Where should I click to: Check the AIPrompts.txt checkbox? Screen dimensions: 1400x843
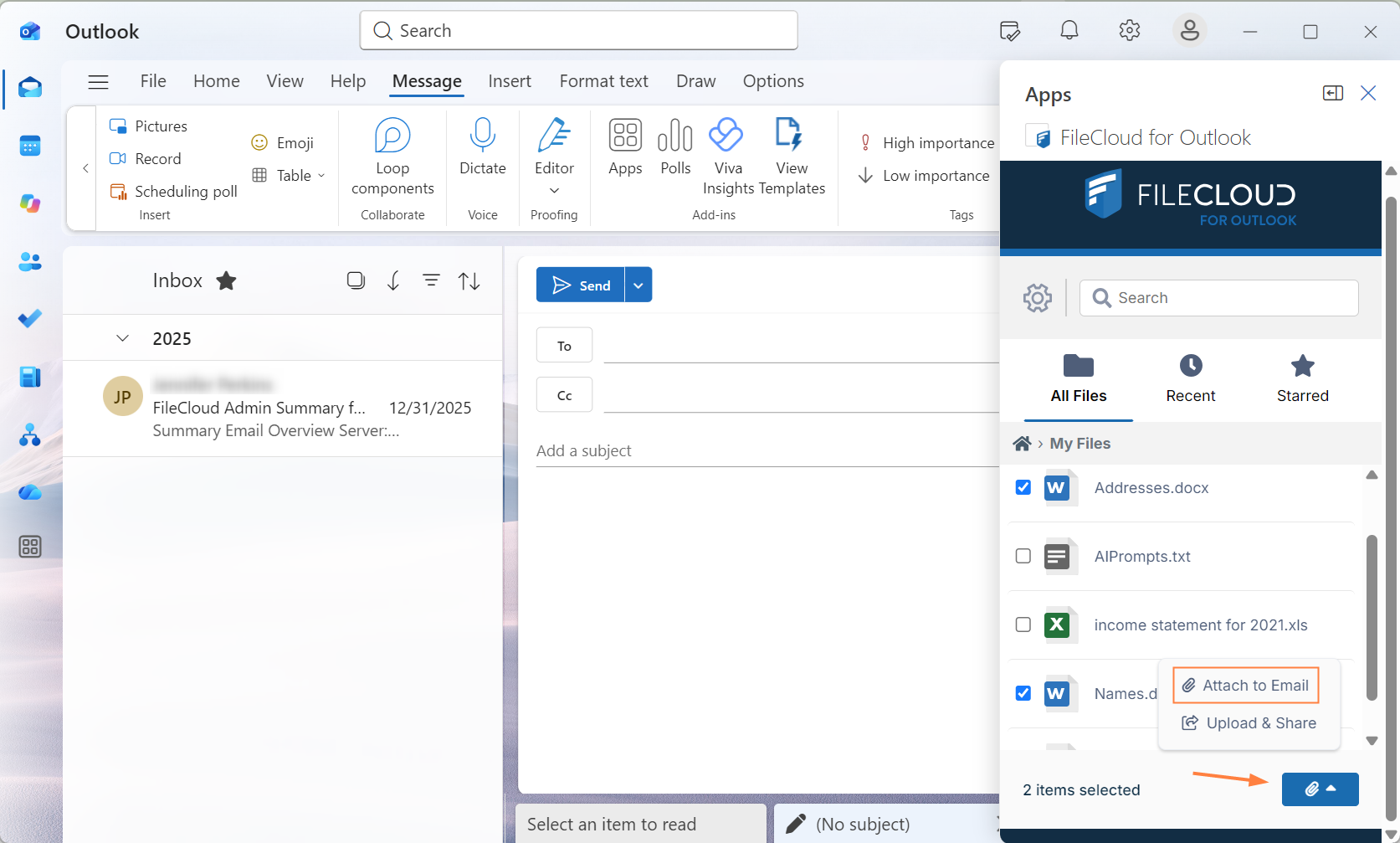click(x=1023, y=556)
